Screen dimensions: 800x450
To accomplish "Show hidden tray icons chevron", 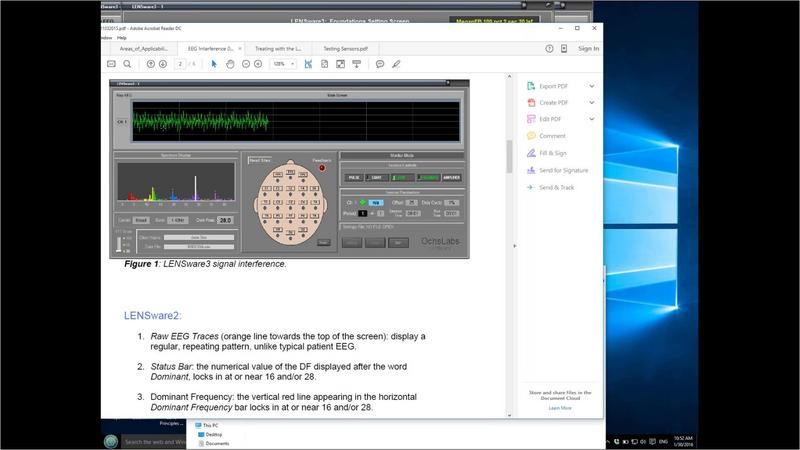I will point(608,442).
